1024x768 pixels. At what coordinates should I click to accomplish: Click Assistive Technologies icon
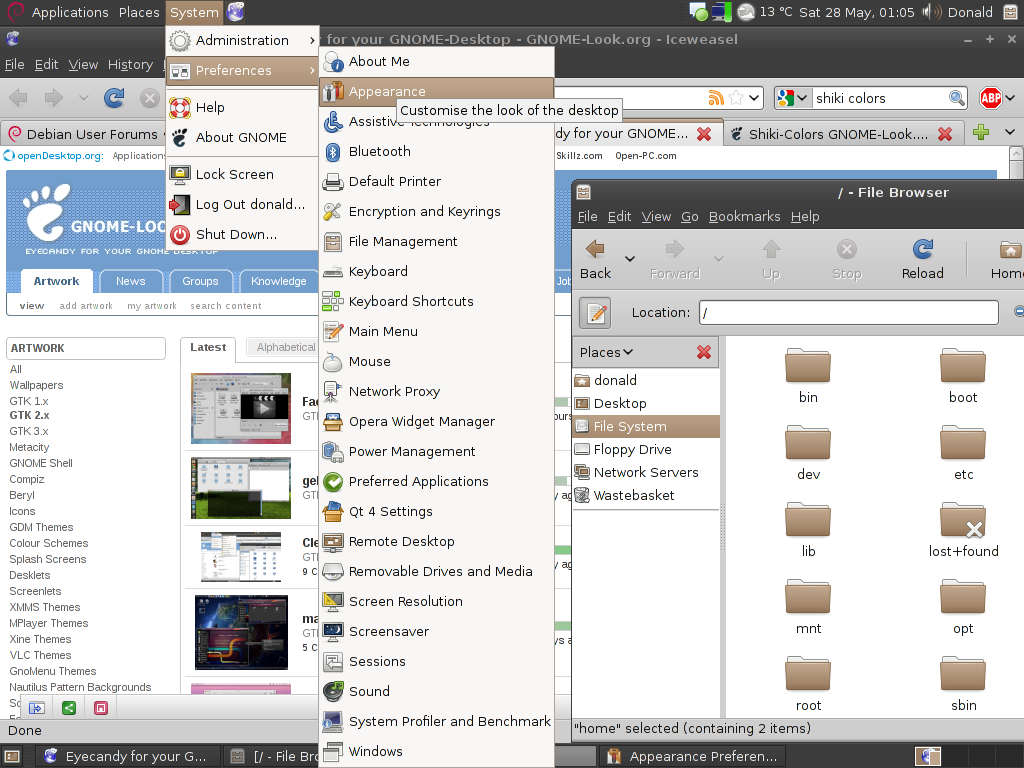333,121
